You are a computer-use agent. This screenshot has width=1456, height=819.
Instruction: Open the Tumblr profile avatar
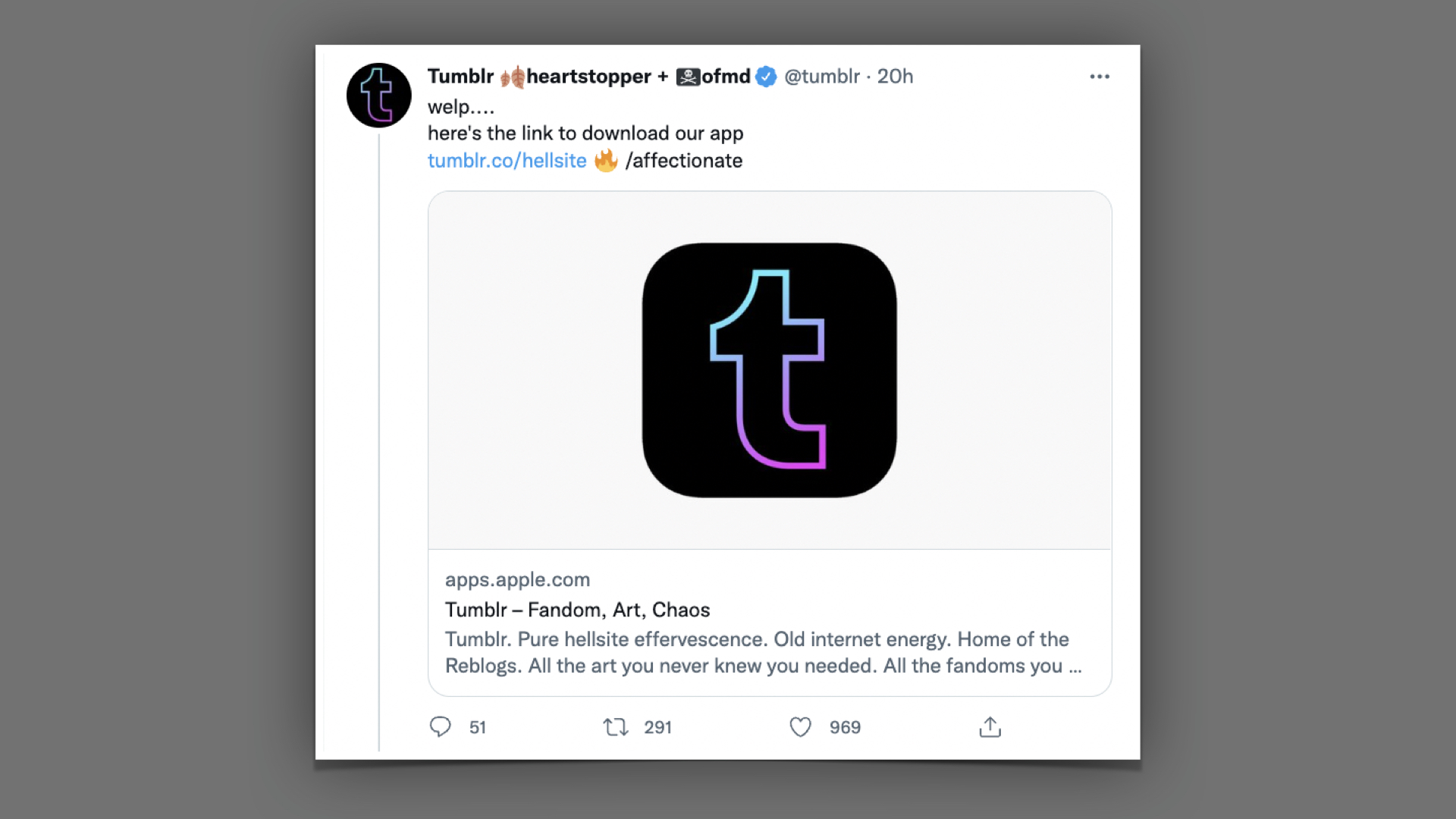(378, 95)
